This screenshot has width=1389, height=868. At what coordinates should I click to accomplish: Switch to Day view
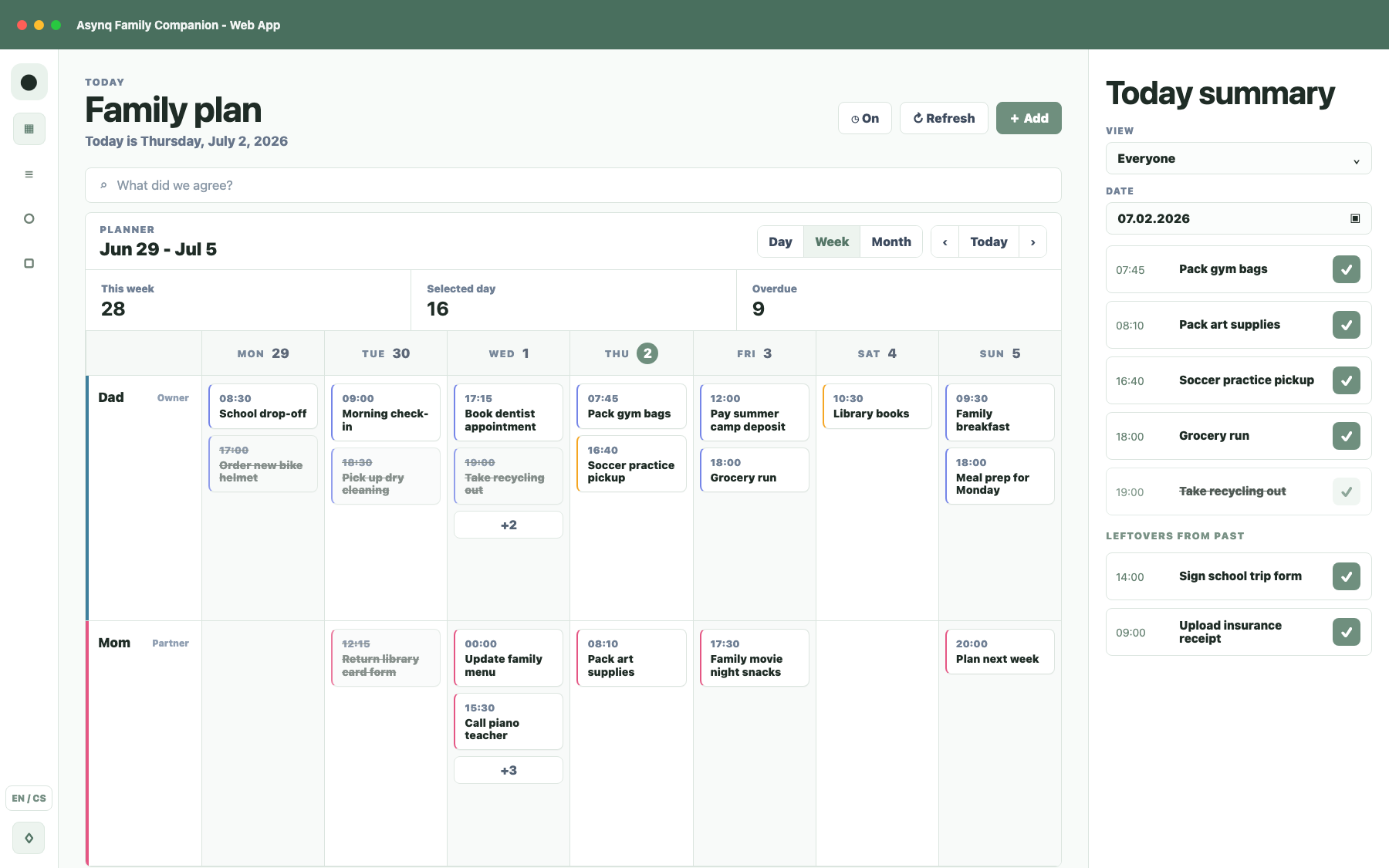point(780,241)
